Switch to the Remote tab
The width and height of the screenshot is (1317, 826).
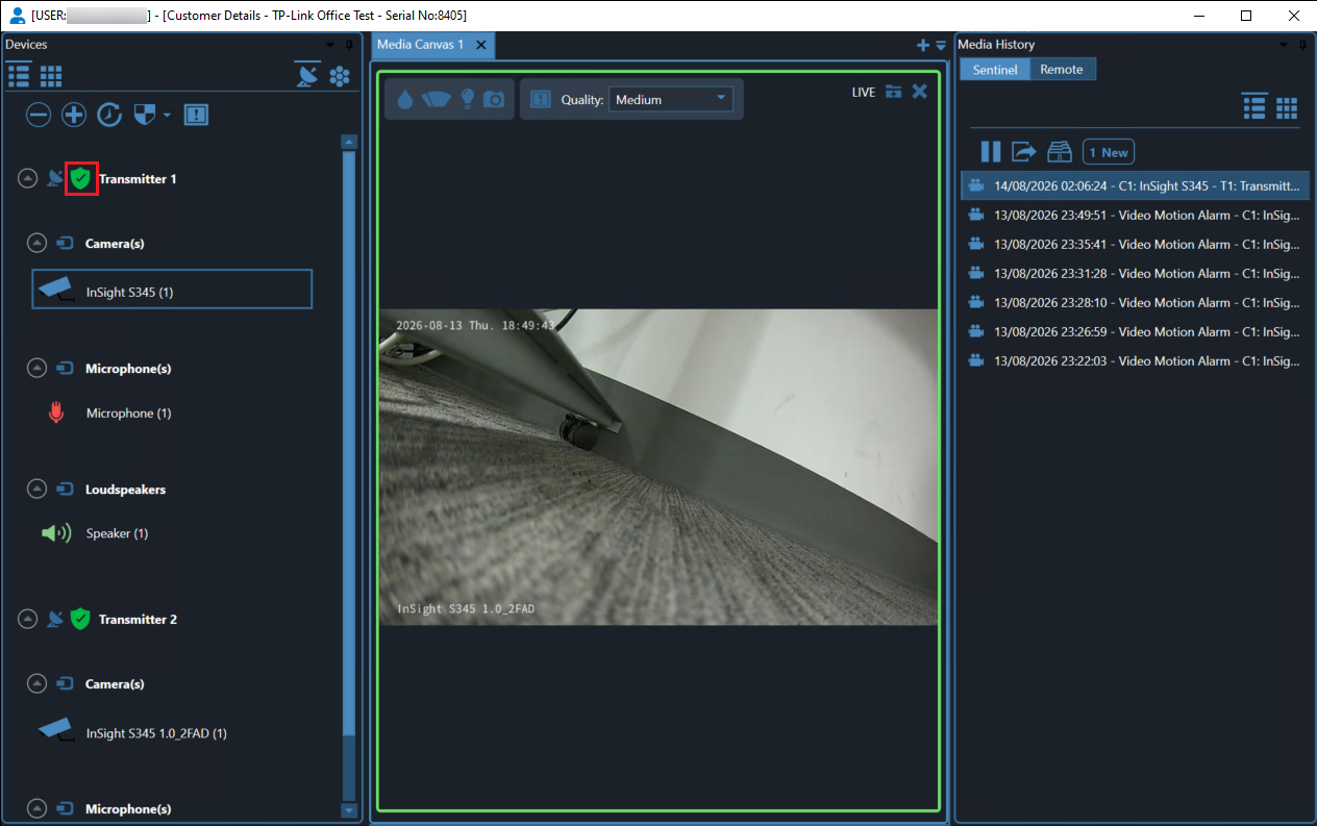coord(1062,69)
